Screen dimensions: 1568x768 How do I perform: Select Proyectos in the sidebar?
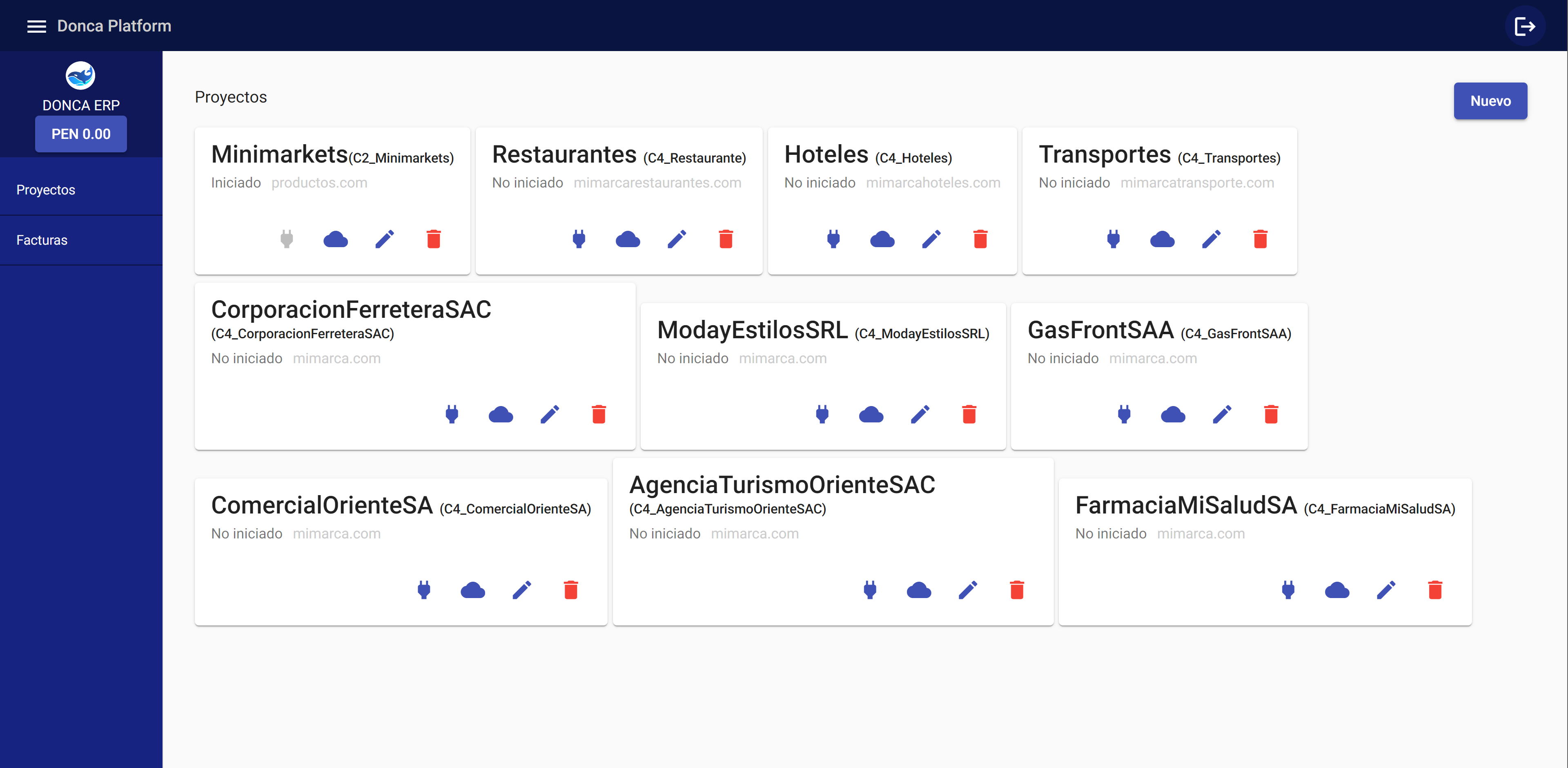[81, 190]
